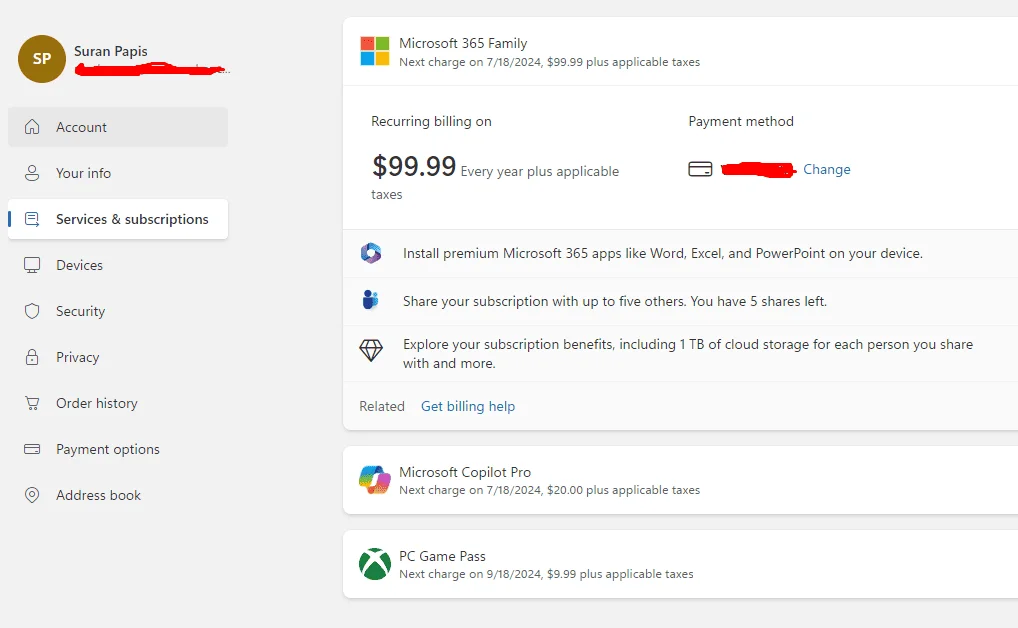Click Explore your subscription benefits row
This screenshot has width=1018, height=628.
coord(680,353)
